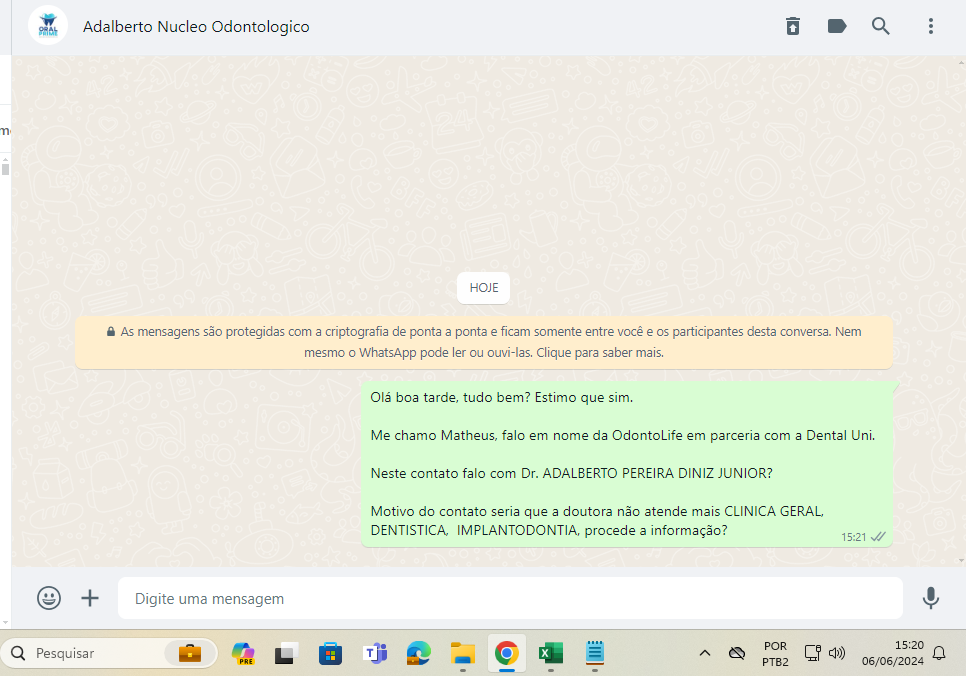The image size is (966, 676).
Task: Open Microsoft Store from taskbar
Action: click(x=330, y=653)
